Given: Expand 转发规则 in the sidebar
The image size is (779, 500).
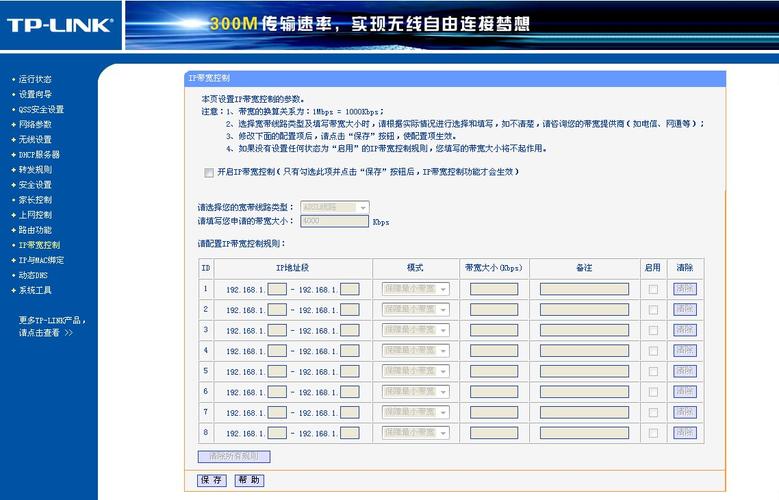Looking at the screenshot, I should [35, 169].
